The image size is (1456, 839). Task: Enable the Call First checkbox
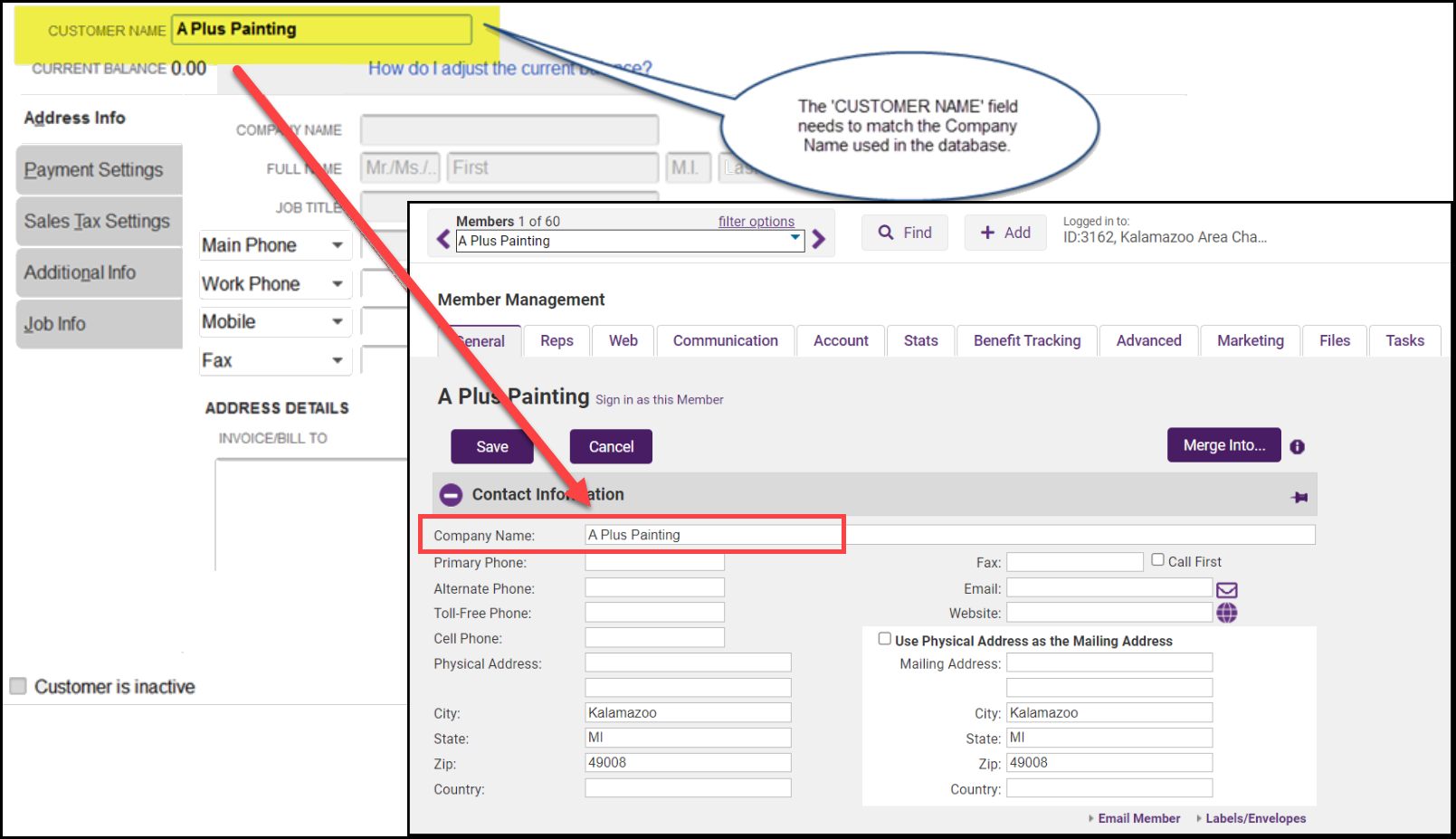(1157, 560)
